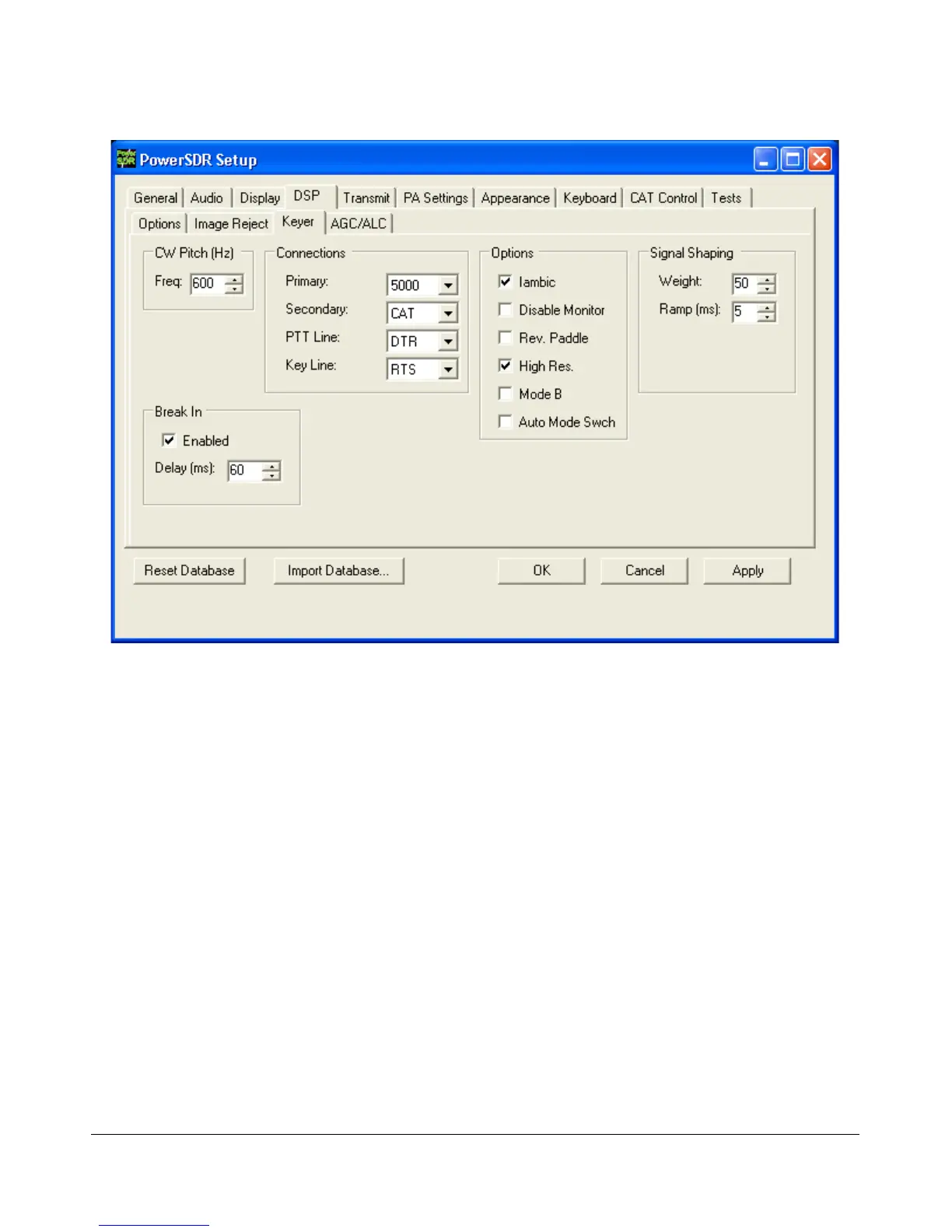Click the Apply button
Viewport: 952px width, 1232px height.
click(x=747, y=571)
